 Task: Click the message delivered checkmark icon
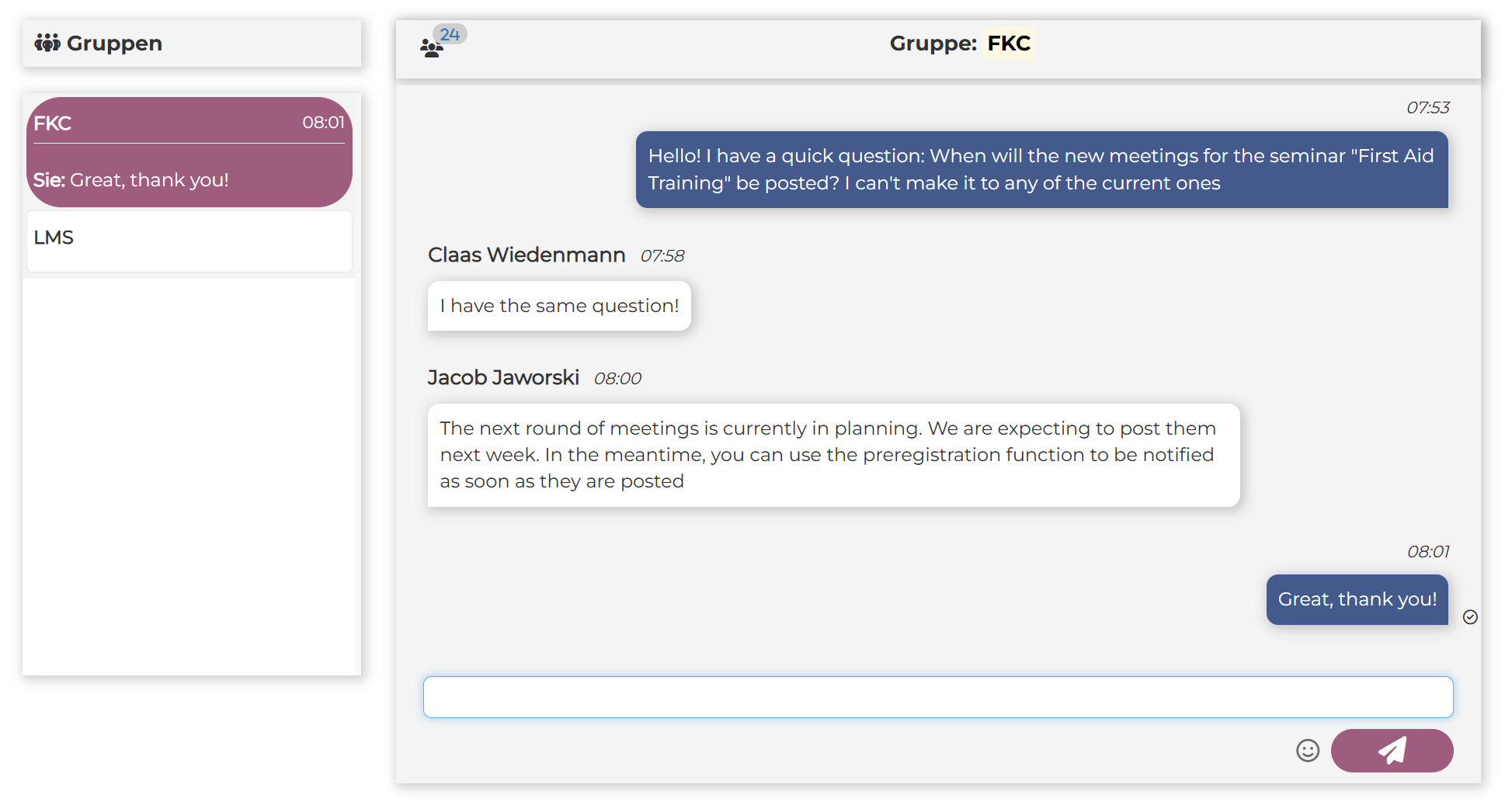pyautogui.click(x=1470, y=617)
